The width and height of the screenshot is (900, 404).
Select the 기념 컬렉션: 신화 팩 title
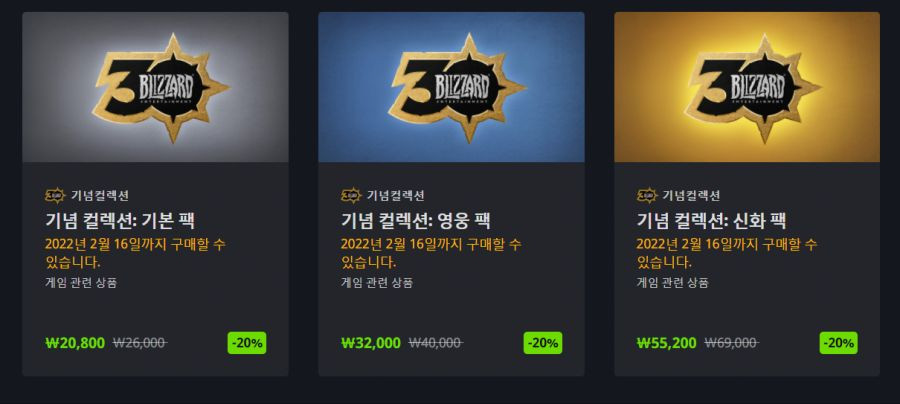[711, 221]
